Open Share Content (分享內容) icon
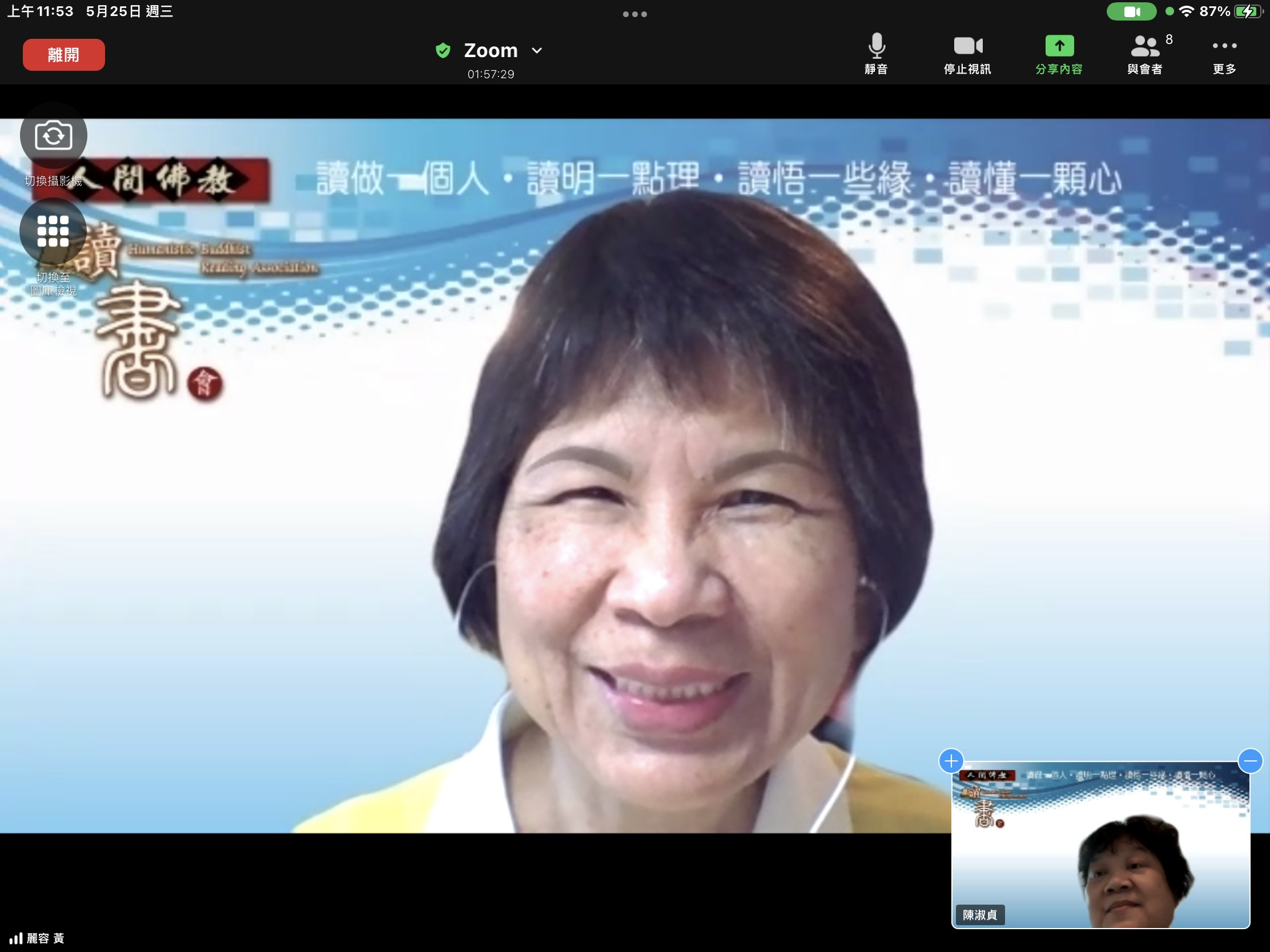Screen dimensions: 1270x952 coord(1059,47)
